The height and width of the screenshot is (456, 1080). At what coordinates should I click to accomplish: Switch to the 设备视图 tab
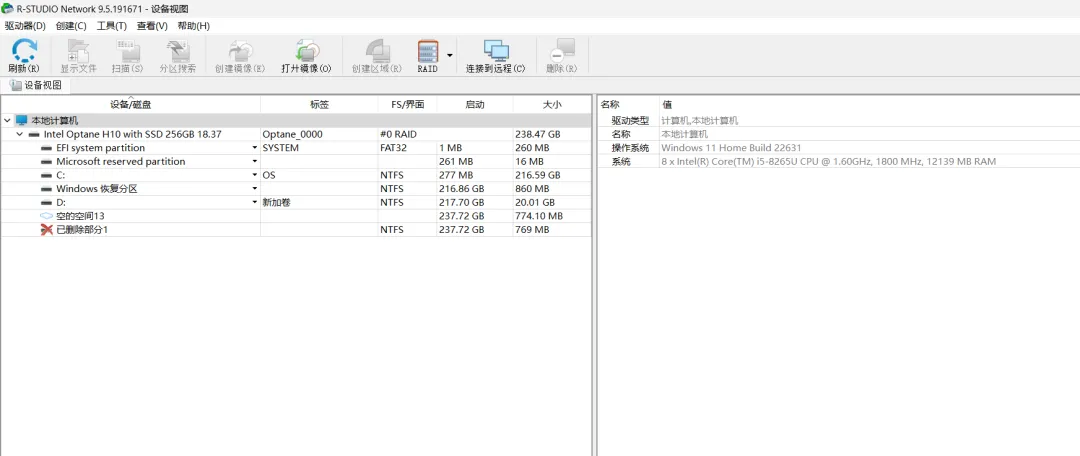[x=36, y=85]
